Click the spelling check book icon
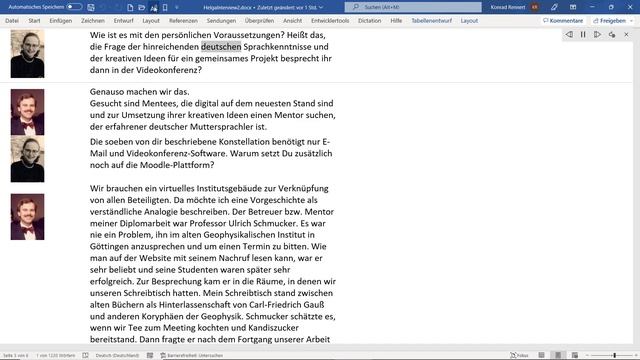 85,356
